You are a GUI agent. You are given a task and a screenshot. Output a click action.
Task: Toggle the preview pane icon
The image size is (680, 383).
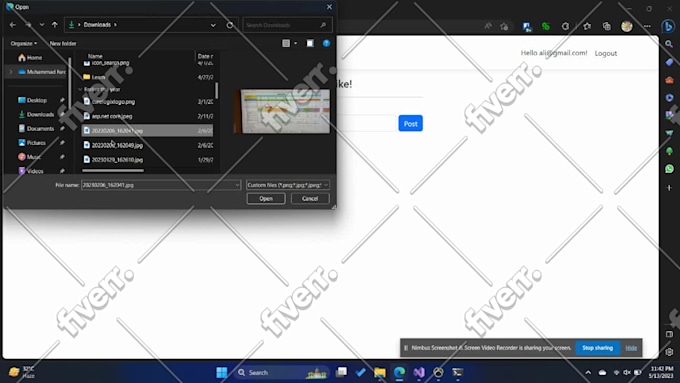click(x=310, y=43)
